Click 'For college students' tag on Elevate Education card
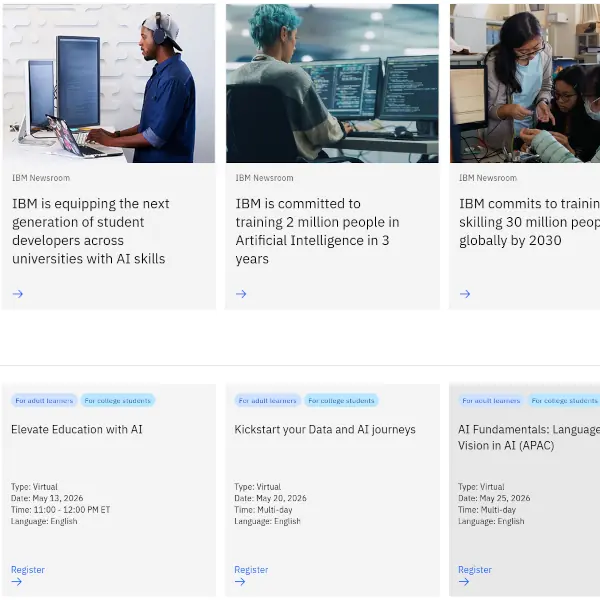Image resolution: width=600 pixels, height=600 pixels. (117, 400)
